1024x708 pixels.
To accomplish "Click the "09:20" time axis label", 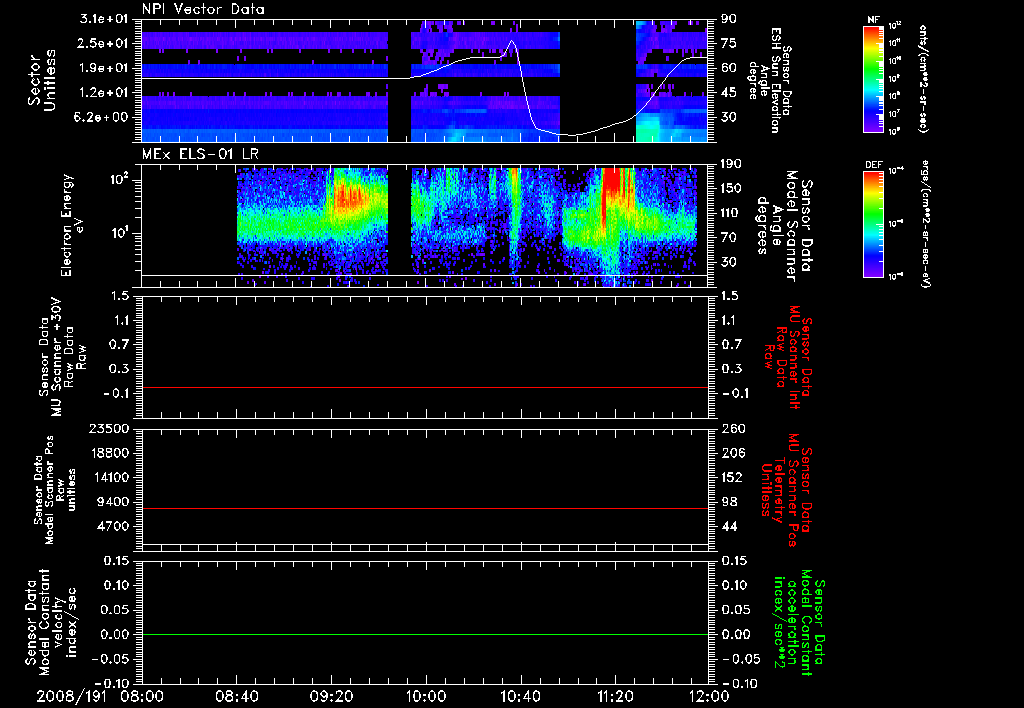I will (x=331, y=697).
